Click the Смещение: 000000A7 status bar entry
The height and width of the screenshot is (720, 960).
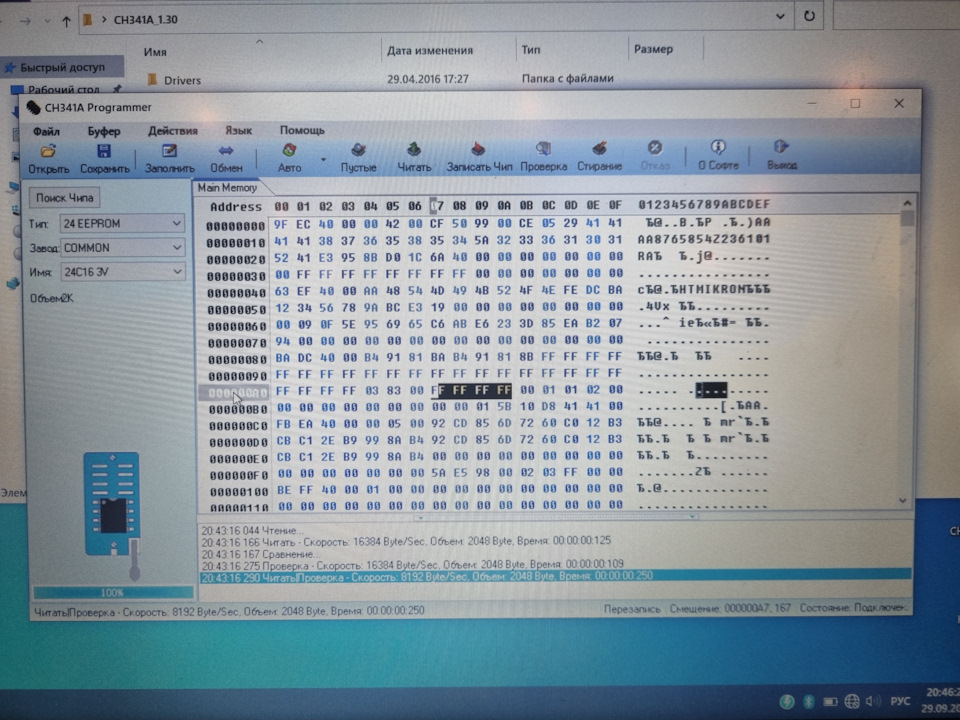[x=730, y=609]
